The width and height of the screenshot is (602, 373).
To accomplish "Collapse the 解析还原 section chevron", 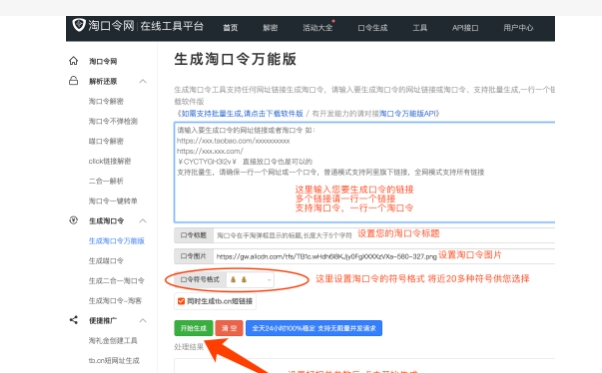I will tap(143, 81).
